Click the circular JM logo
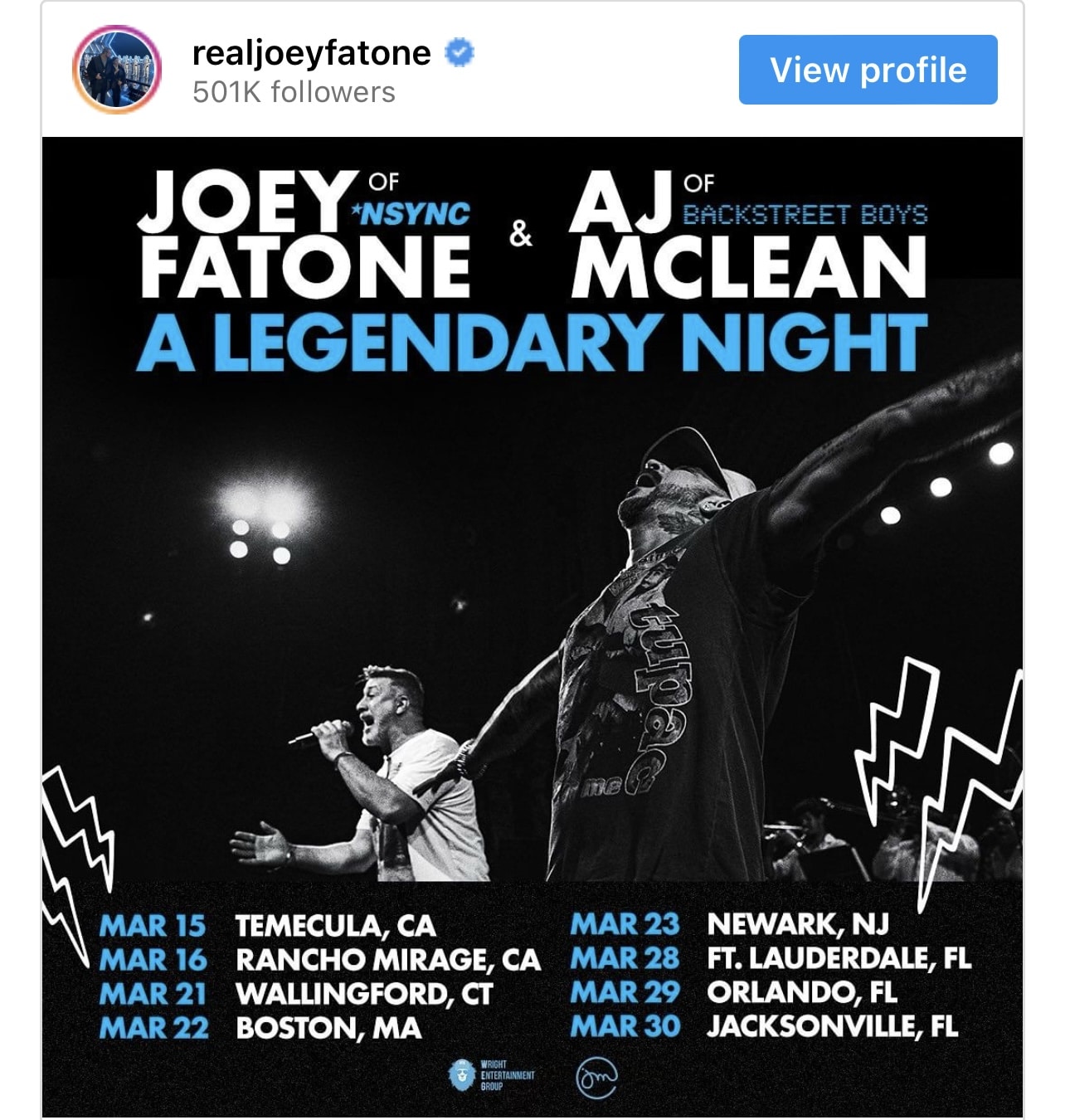This screenshot has height=1120, width=1070. tap(596, 1077)
